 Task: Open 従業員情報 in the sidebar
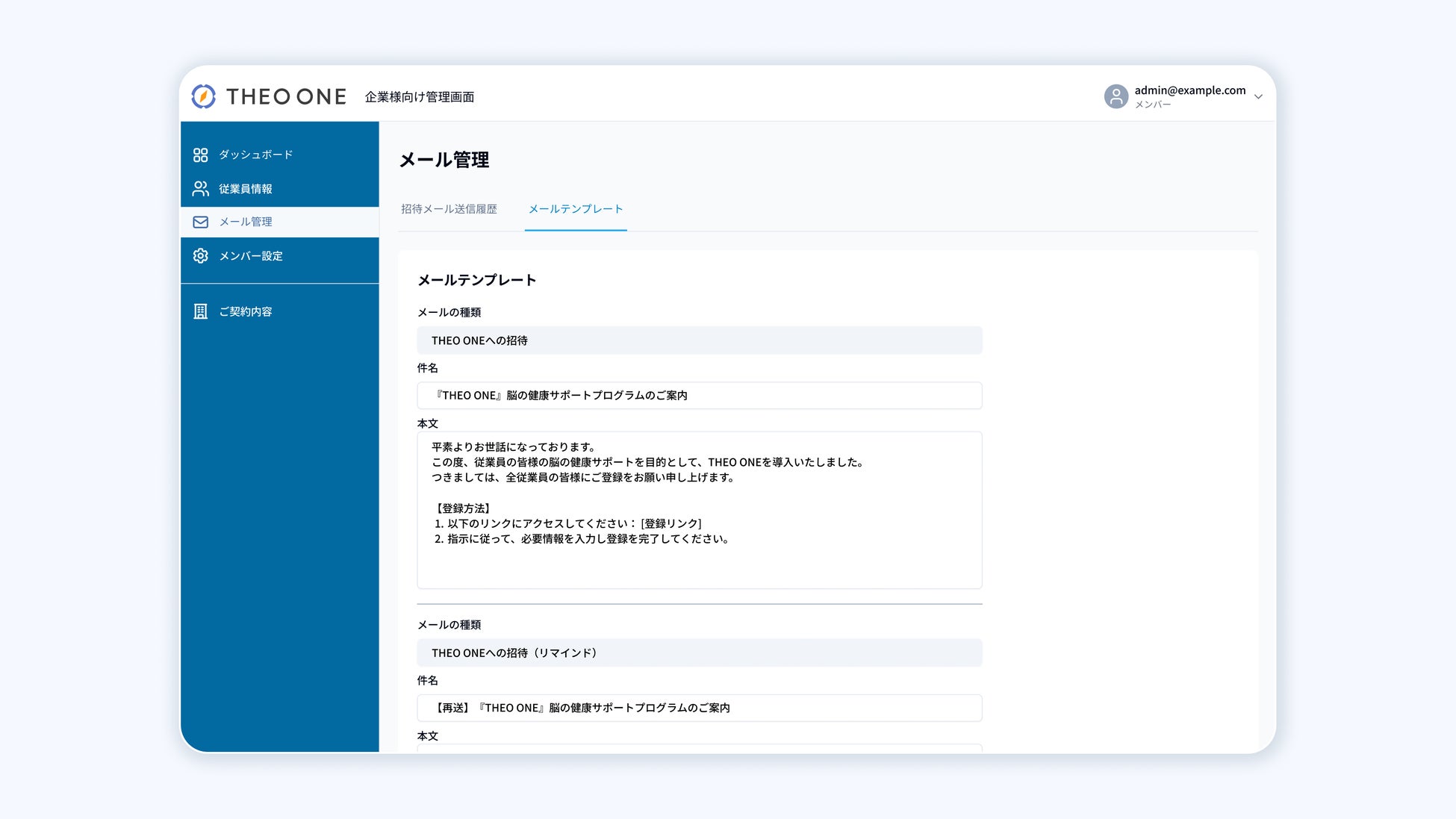pyautogui.click(x=280, y=189)
